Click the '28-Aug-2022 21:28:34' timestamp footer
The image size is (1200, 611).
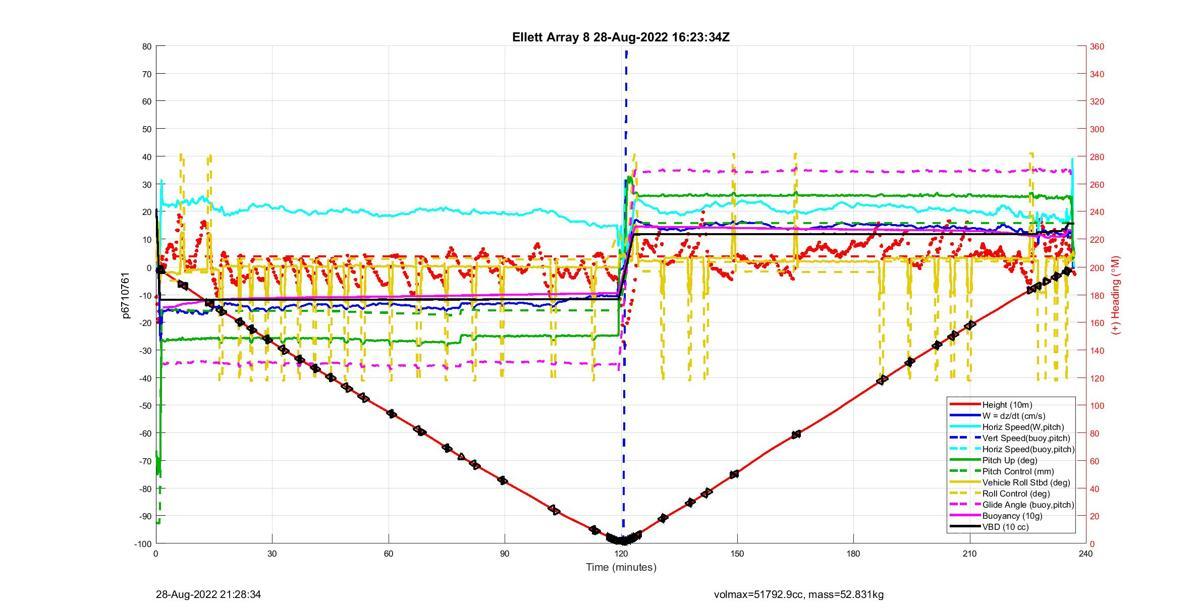208,595
